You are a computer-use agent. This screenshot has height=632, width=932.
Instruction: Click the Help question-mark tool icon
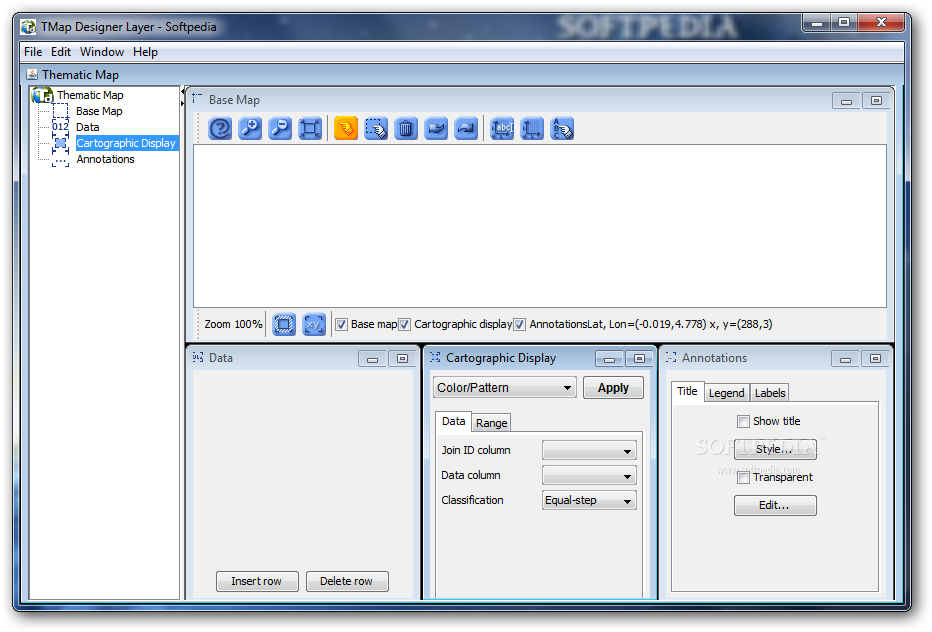pos(220,128)
